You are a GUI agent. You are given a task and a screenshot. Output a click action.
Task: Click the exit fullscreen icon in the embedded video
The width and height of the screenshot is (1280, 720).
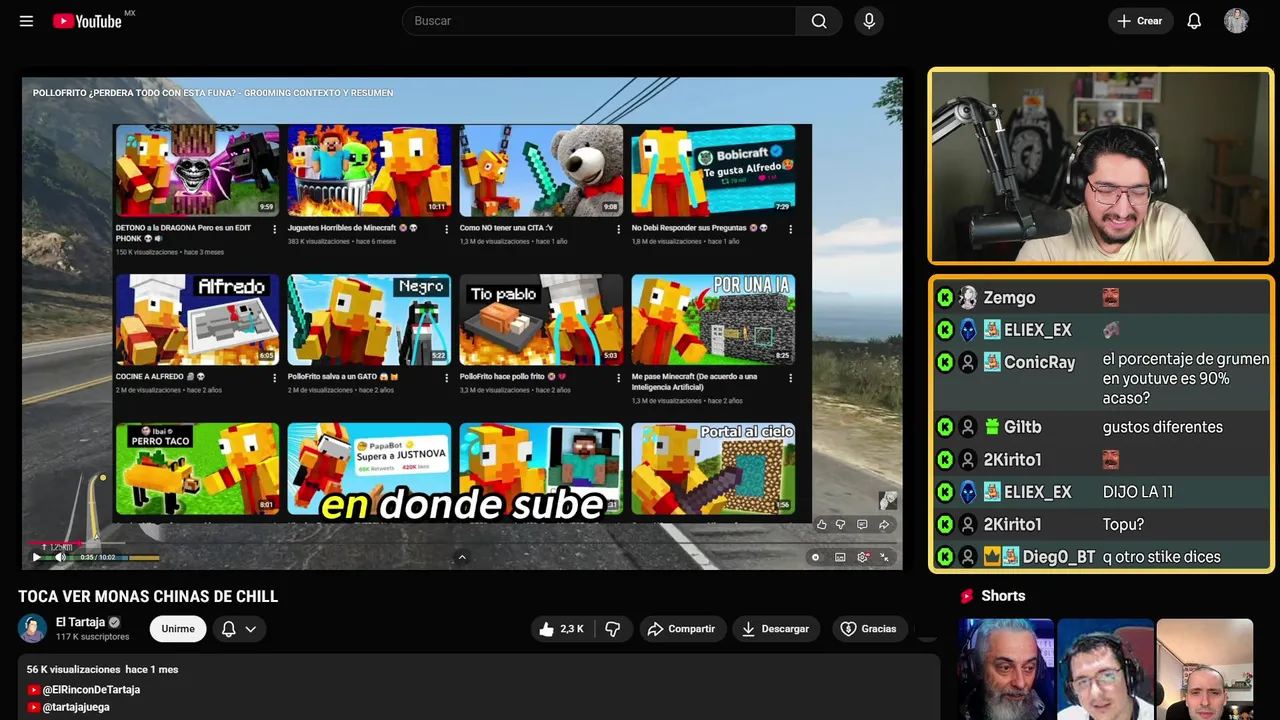click(884, 557)
